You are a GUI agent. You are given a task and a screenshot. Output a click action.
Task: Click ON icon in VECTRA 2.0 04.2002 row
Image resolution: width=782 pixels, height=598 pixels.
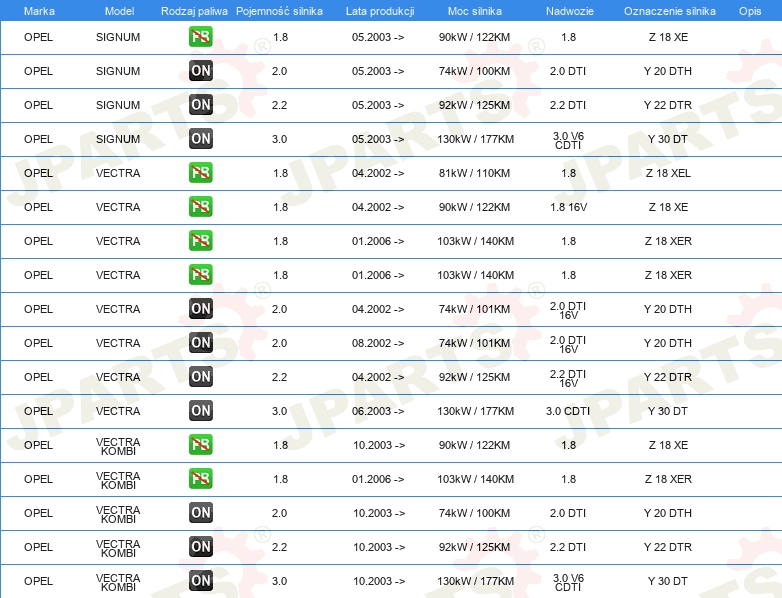tap(200, 309)
